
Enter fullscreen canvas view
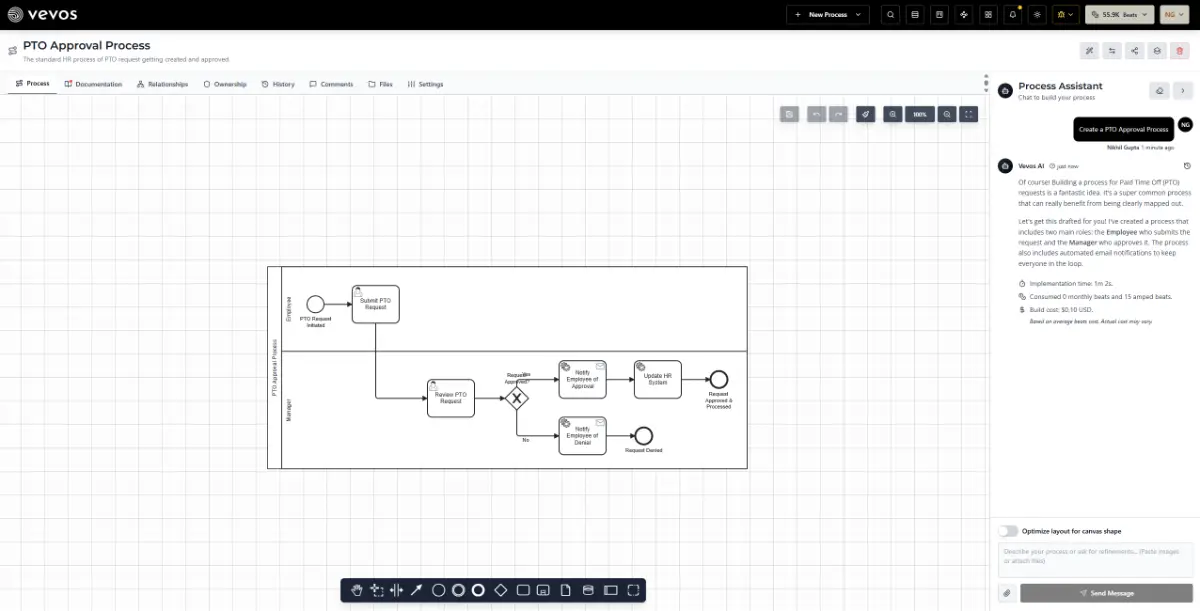click(x=969, y=115)
